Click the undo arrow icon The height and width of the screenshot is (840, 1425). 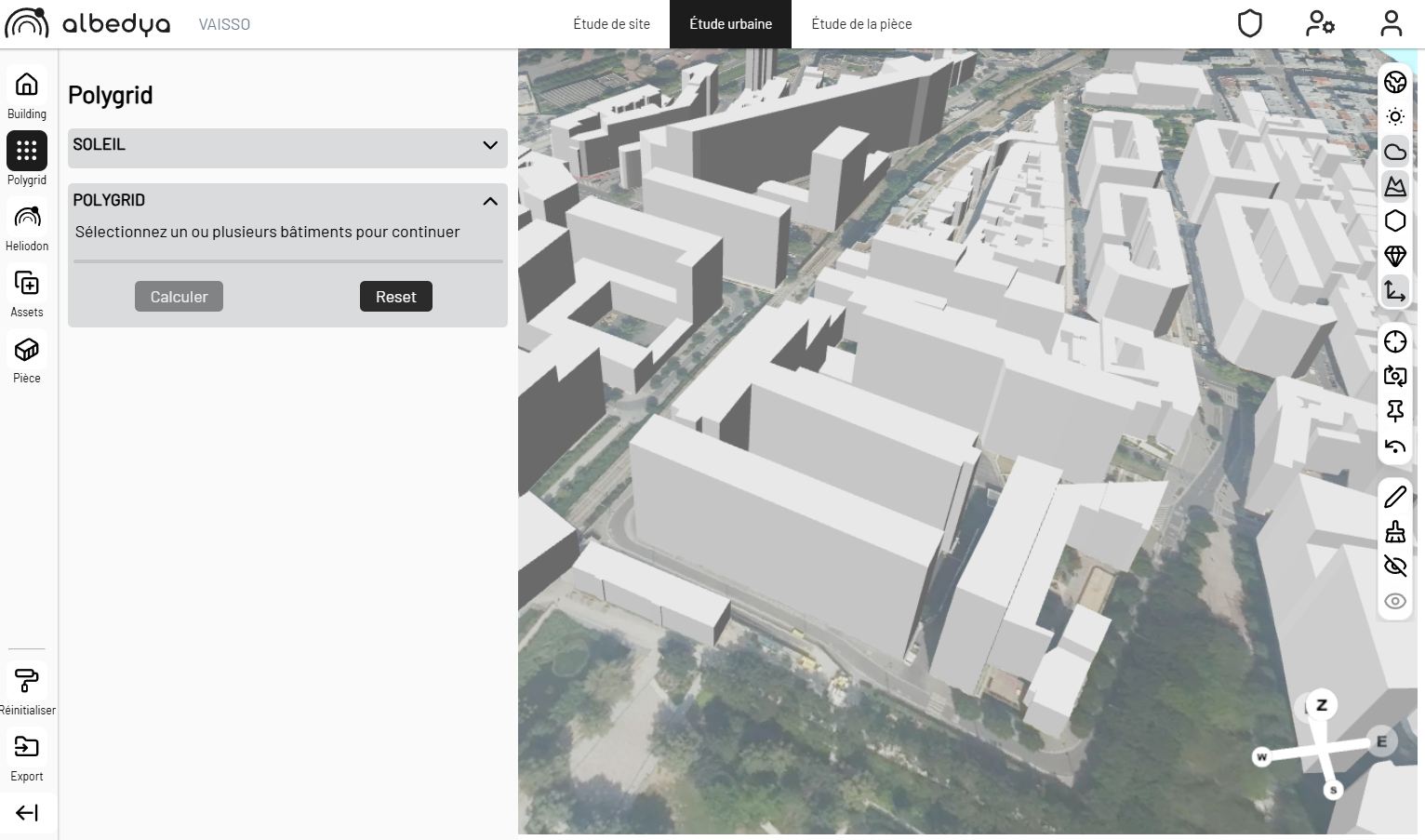click(1395, 447)
